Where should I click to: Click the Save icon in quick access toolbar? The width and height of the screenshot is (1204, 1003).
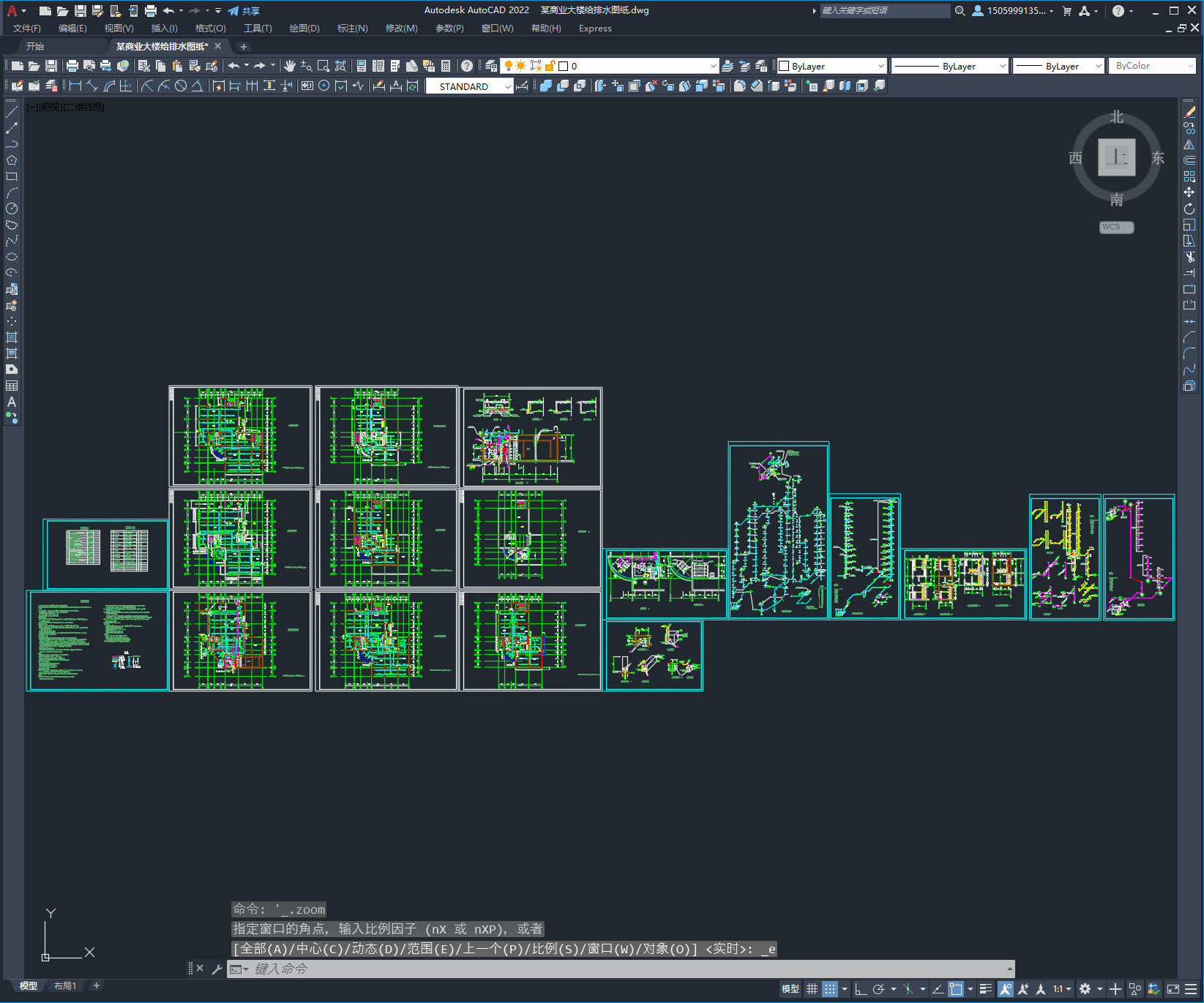tap(81, 11)
